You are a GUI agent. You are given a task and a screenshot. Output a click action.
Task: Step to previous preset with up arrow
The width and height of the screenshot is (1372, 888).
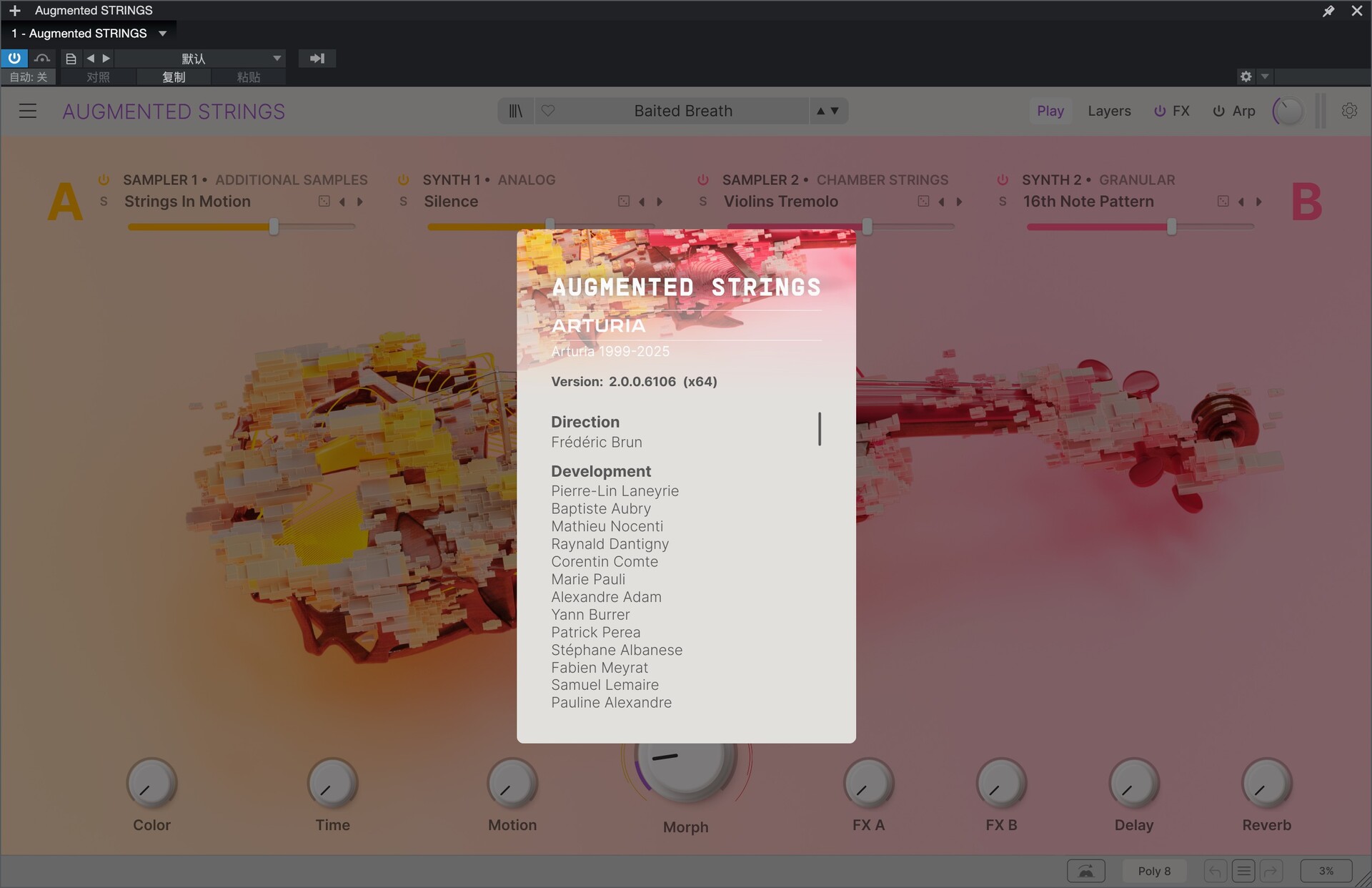tap(820, 111)
